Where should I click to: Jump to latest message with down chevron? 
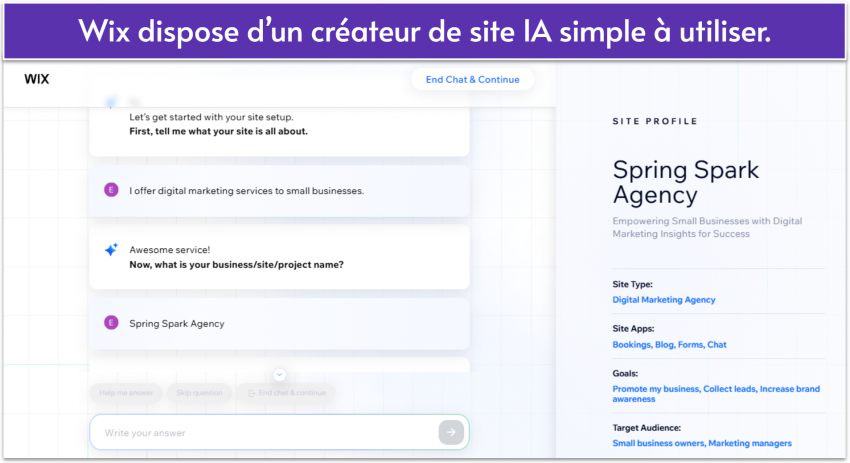pyautogui.click(x=279, y=375)
